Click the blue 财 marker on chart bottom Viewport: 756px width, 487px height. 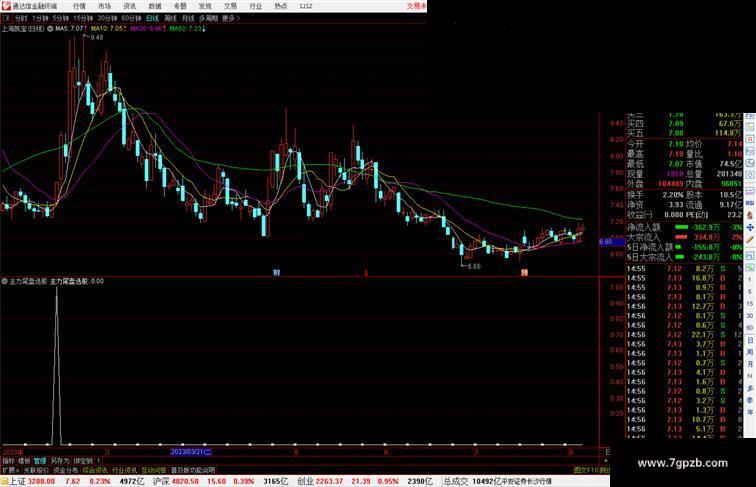tap(276, 272)
